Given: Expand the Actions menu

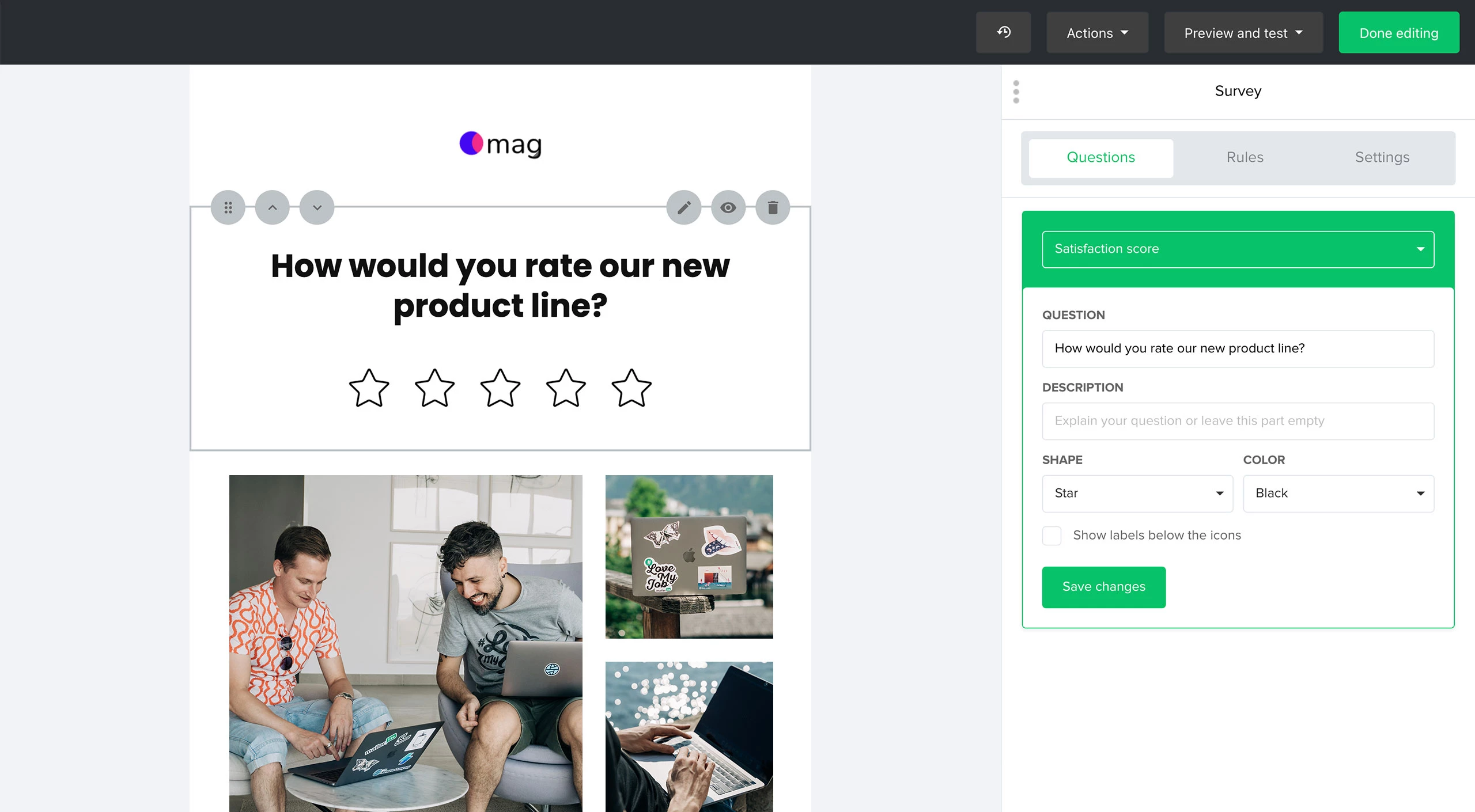Looking at the screenshot, I should [x=1097, y=33].
